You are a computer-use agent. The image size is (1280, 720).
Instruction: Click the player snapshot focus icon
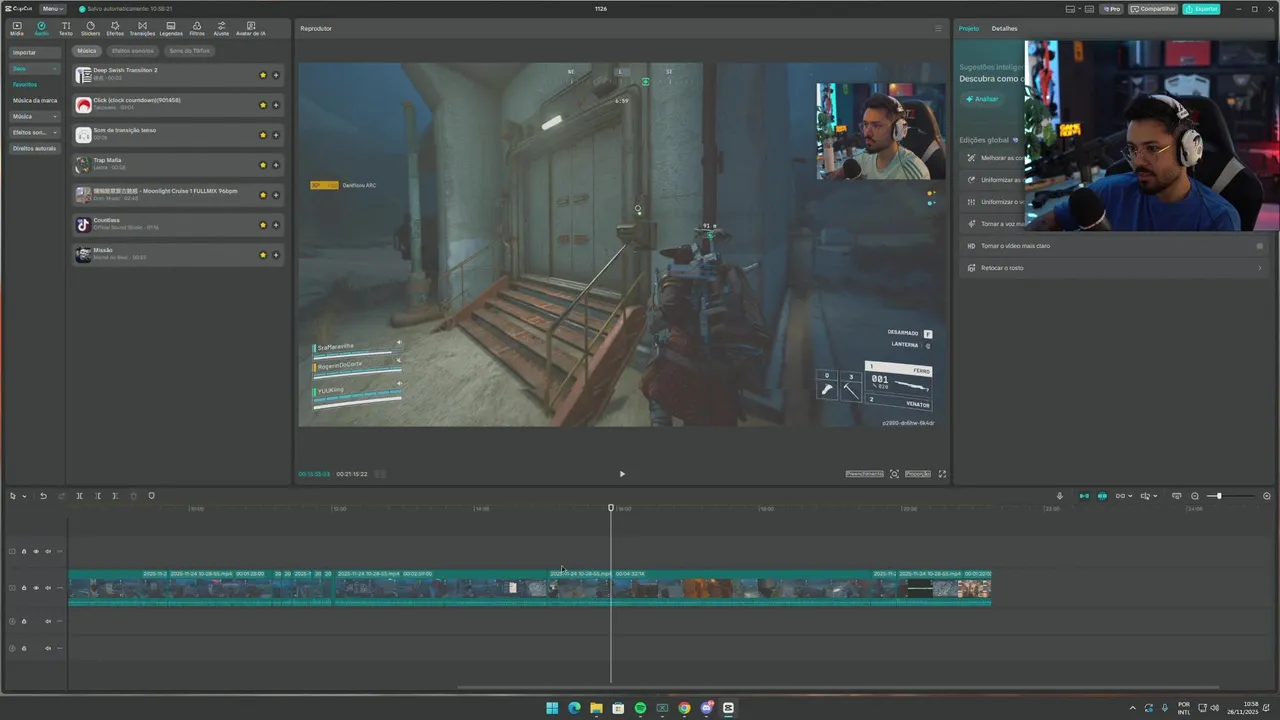coord(895,474)
